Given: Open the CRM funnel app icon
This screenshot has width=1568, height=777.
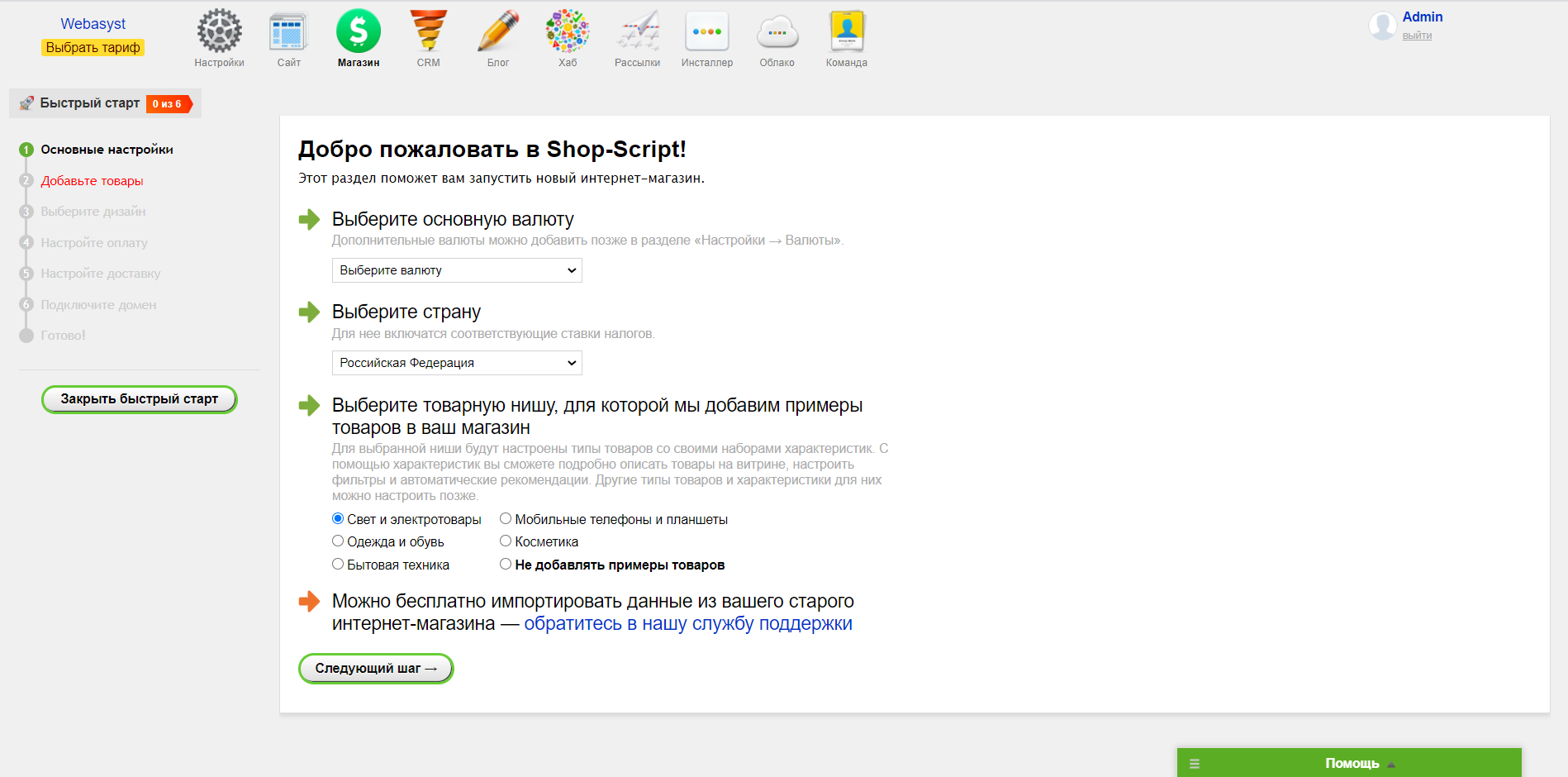Looking at the screenshot, I should point(428,31).
